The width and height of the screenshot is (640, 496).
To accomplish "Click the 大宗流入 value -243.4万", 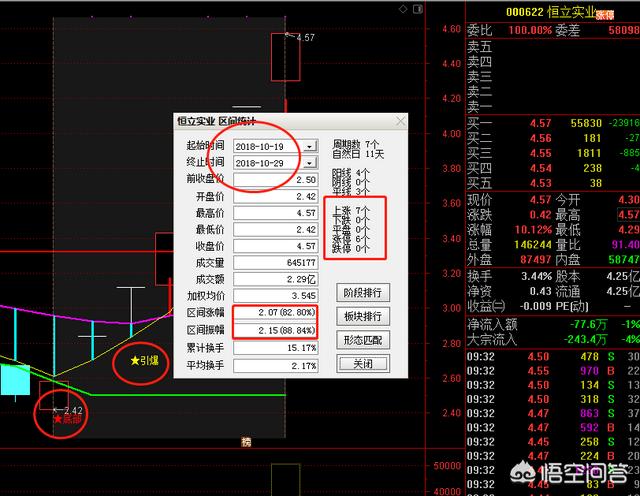I will [585, 339].
